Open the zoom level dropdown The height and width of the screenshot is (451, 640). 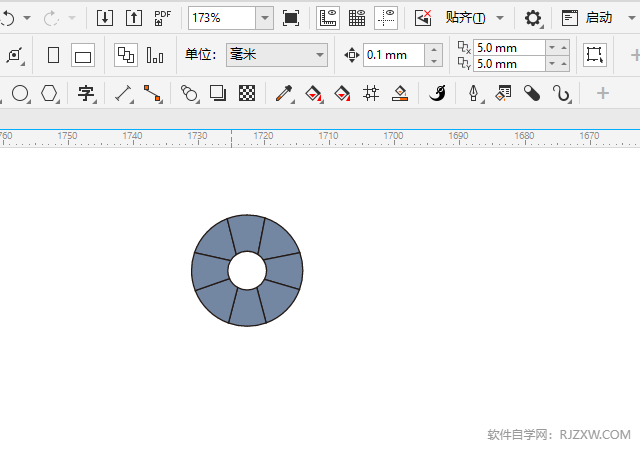(x=264, y=18)
